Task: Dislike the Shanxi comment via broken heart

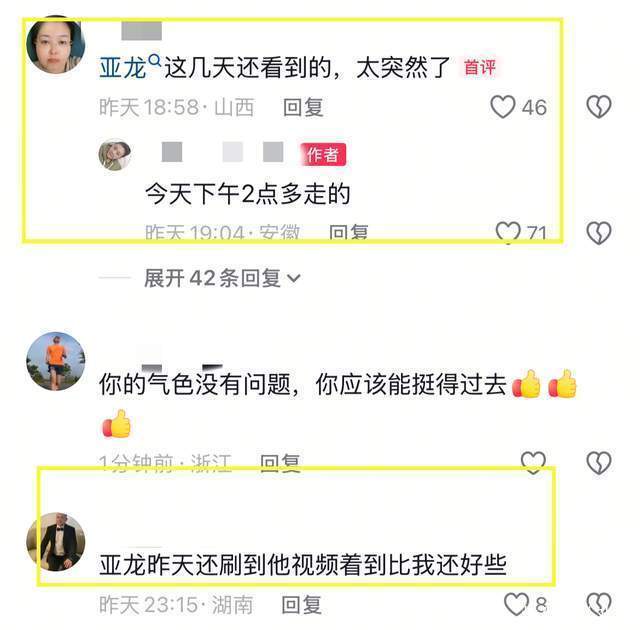Action: (599, 107)
